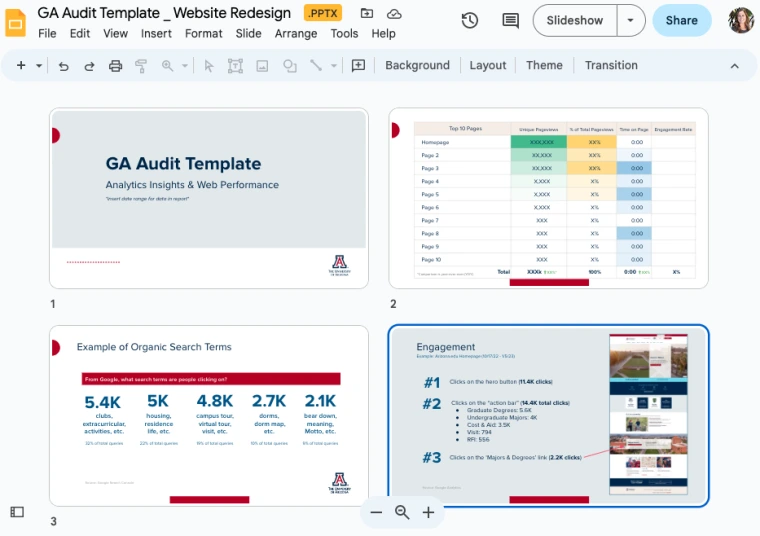Check the cloud document status icon

[394, 14]
